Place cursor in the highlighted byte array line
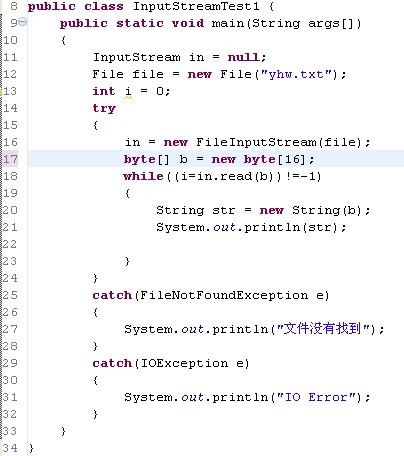The width and height of the screenshot is (404, 456). (x=216, y=159)
